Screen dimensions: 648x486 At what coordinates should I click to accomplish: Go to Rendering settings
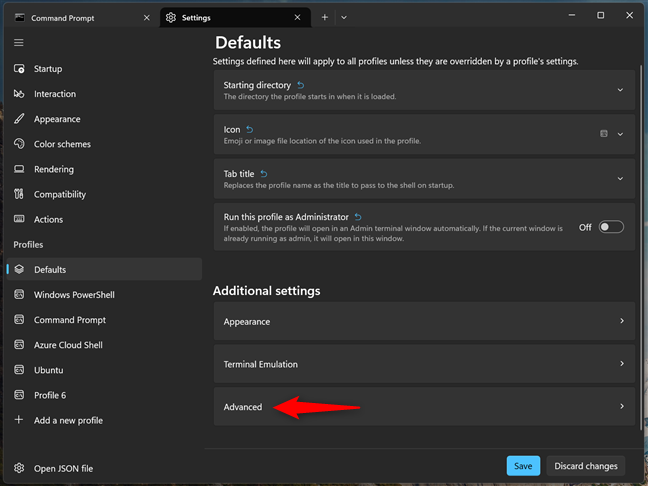tap(104, 169)
